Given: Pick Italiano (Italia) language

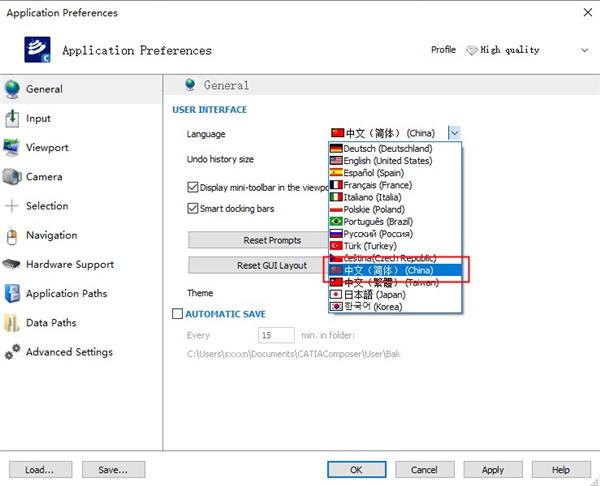Looking at the screenshot, I should [x=395, y=197].
